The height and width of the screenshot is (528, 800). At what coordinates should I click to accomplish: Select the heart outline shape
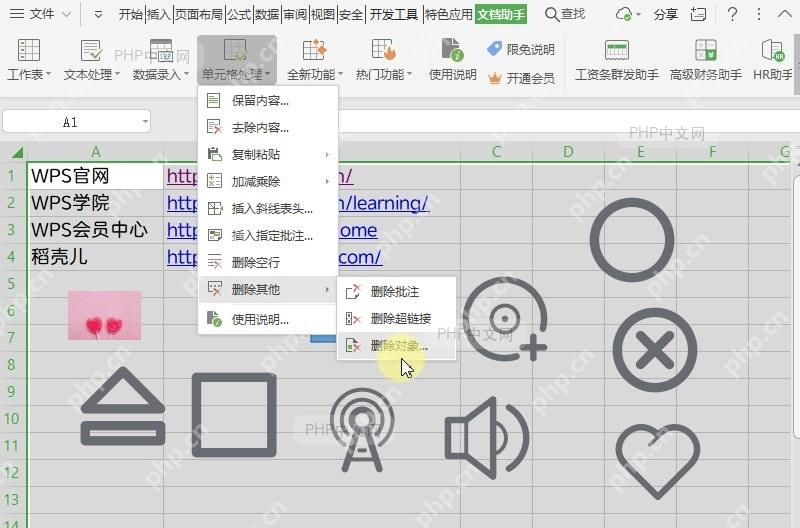[658, 461]
